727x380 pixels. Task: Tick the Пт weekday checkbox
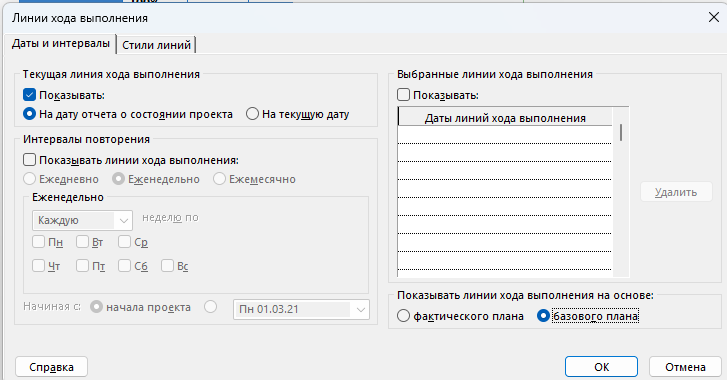click(x=83, y=266)
